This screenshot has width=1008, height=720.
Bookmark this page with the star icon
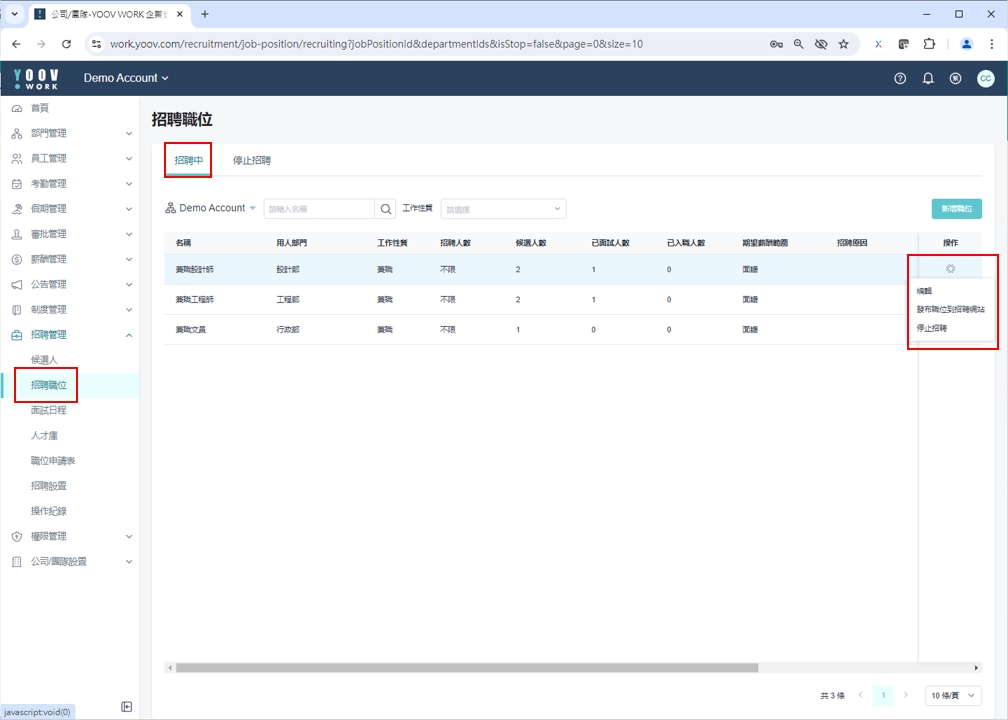tap(844, 44)
